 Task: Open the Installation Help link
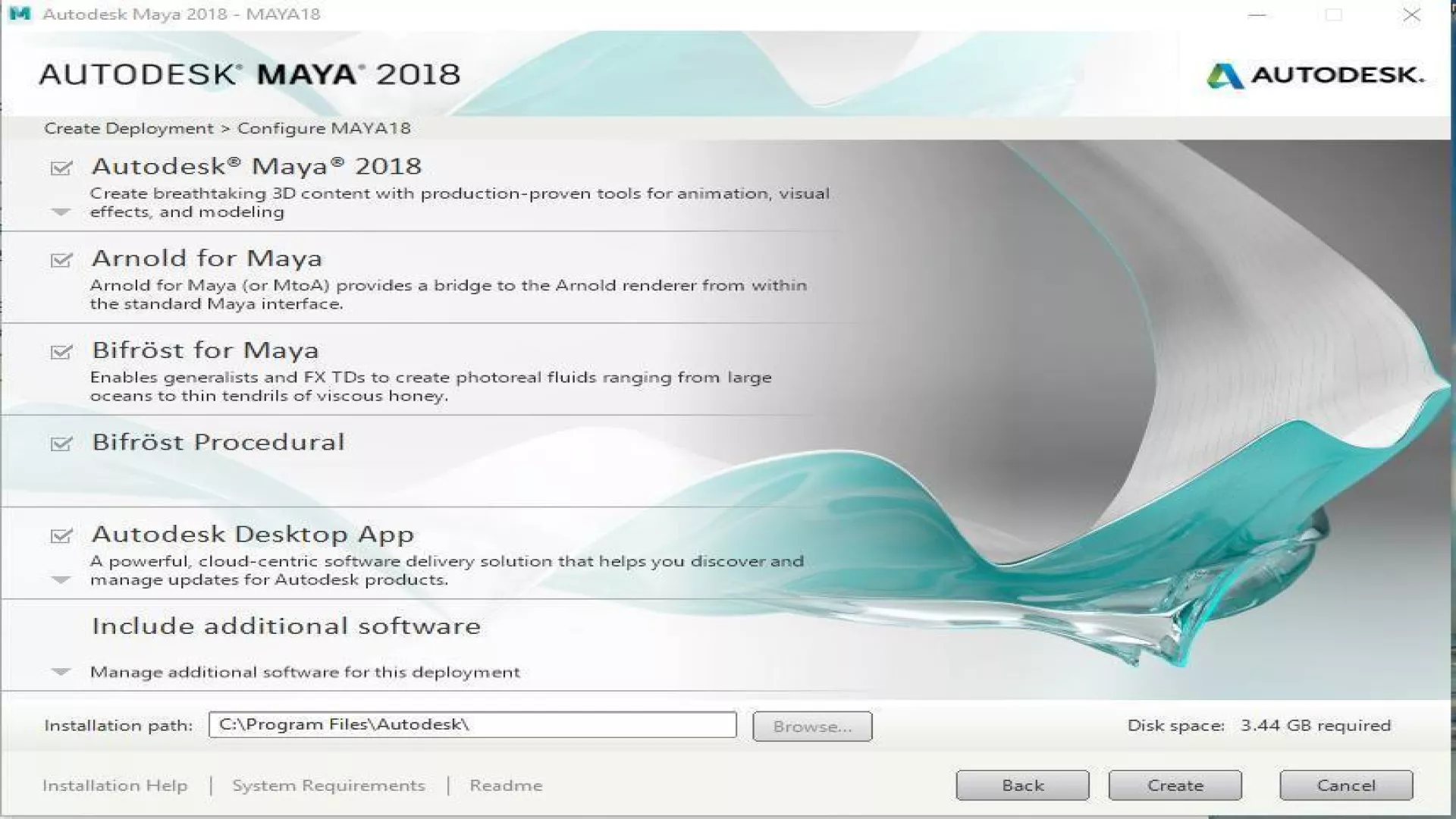[x=115, y=786]
